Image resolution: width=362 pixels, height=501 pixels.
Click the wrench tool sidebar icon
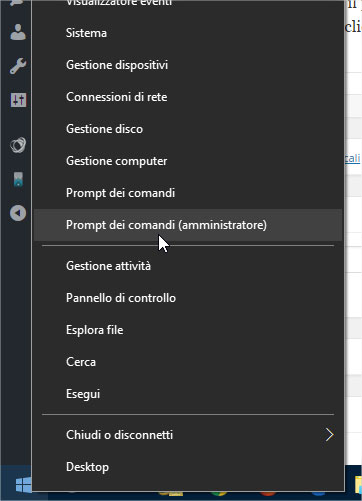18,66
